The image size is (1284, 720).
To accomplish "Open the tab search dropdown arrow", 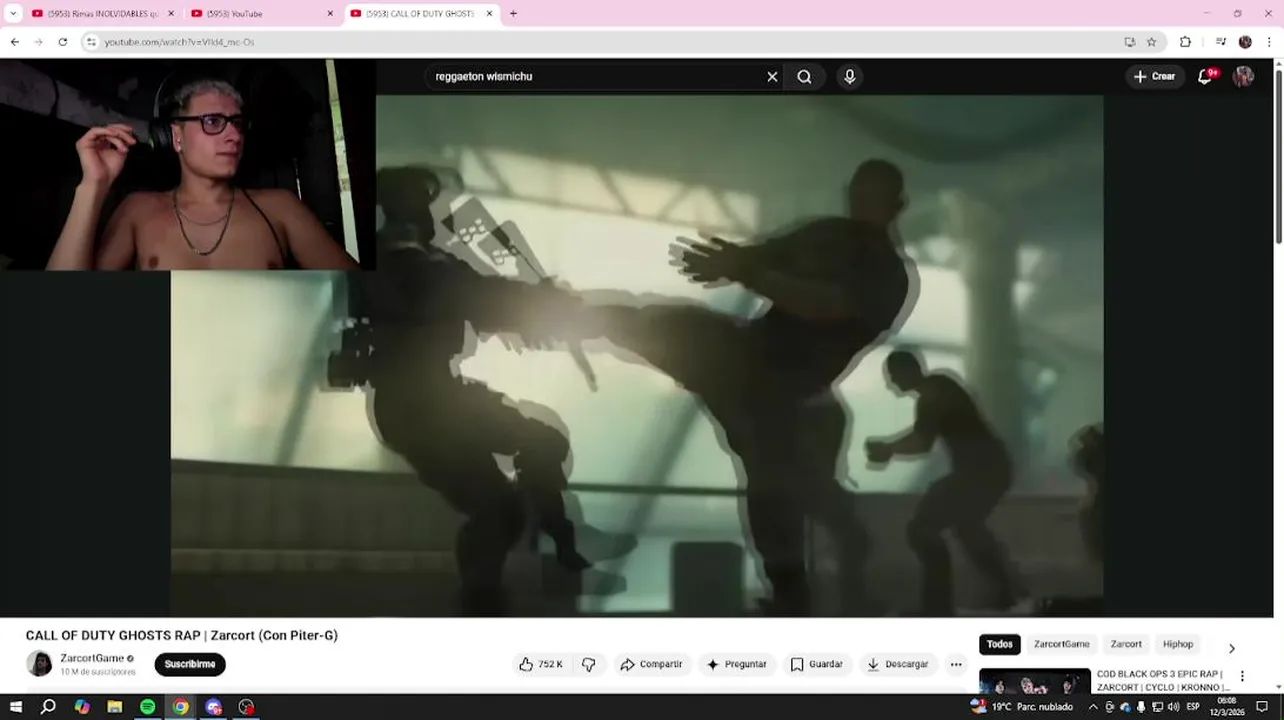I will (13, 14).
